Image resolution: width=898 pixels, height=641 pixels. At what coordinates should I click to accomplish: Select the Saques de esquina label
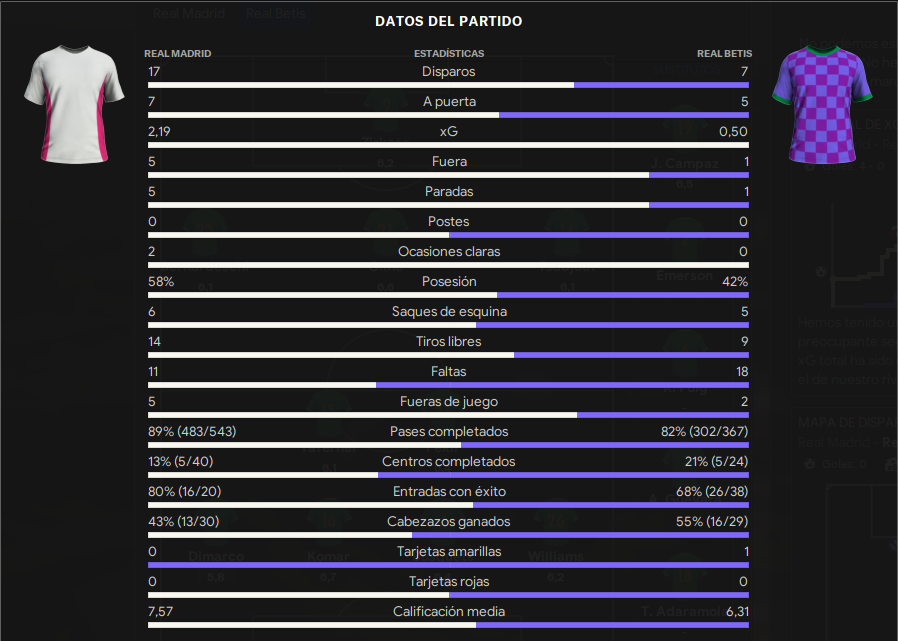(448, 312)
